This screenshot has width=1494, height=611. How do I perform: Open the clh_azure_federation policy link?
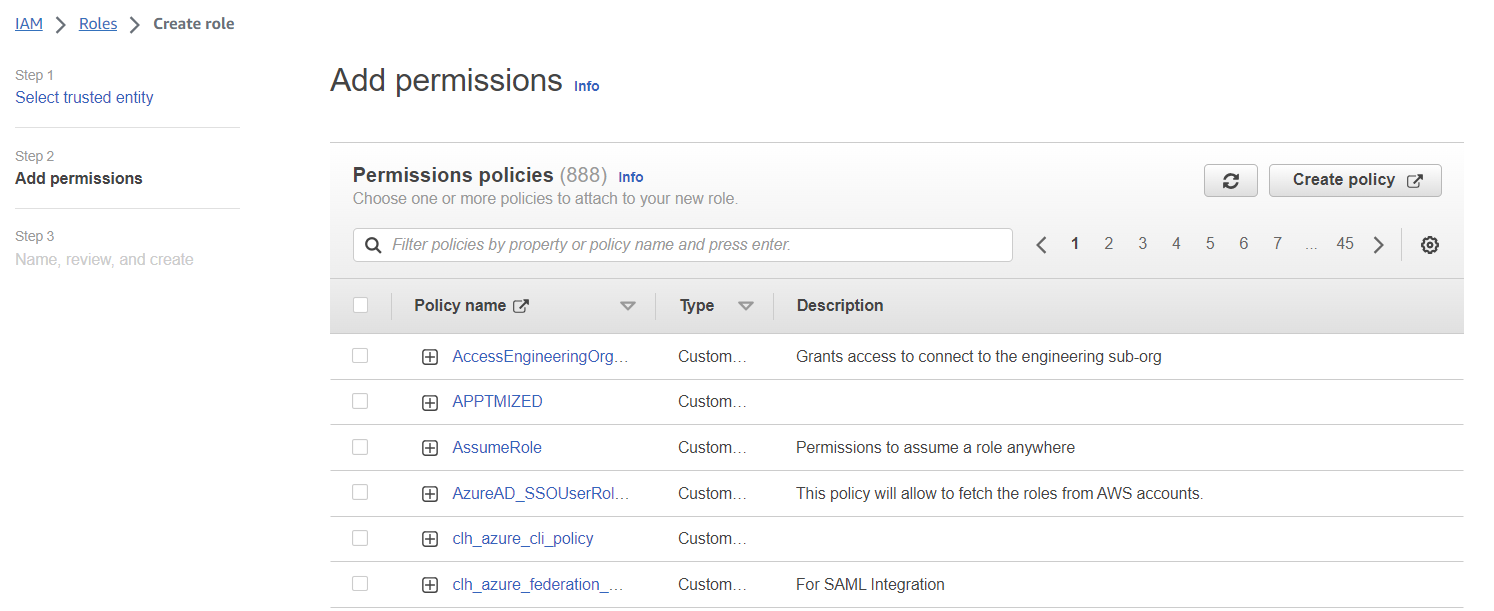click(x=538, y=584)
